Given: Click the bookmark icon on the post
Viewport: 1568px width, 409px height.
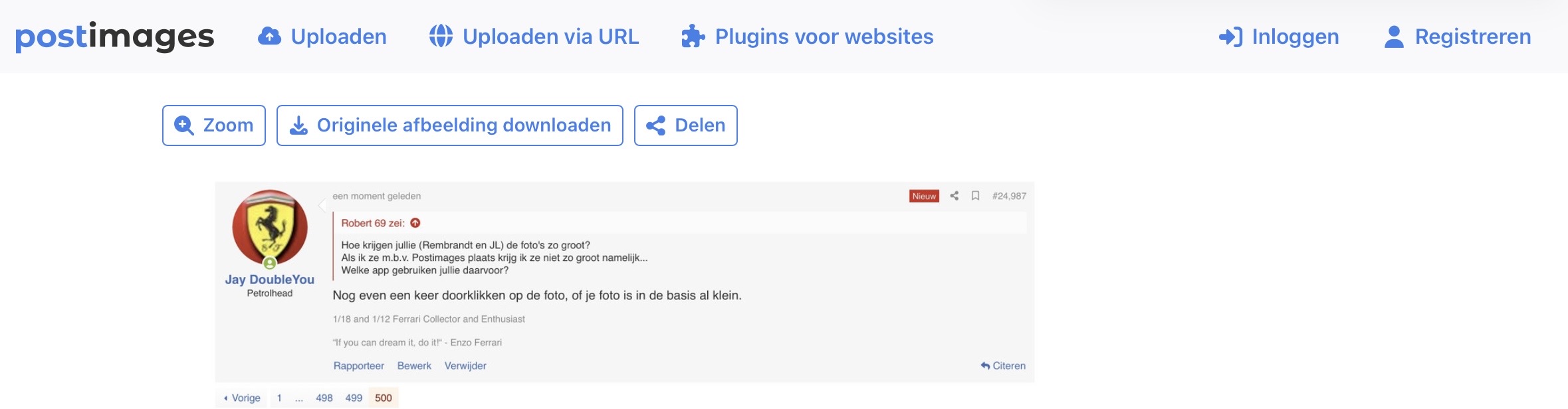Looking at the screenshot, I should (x=975, y=196).
